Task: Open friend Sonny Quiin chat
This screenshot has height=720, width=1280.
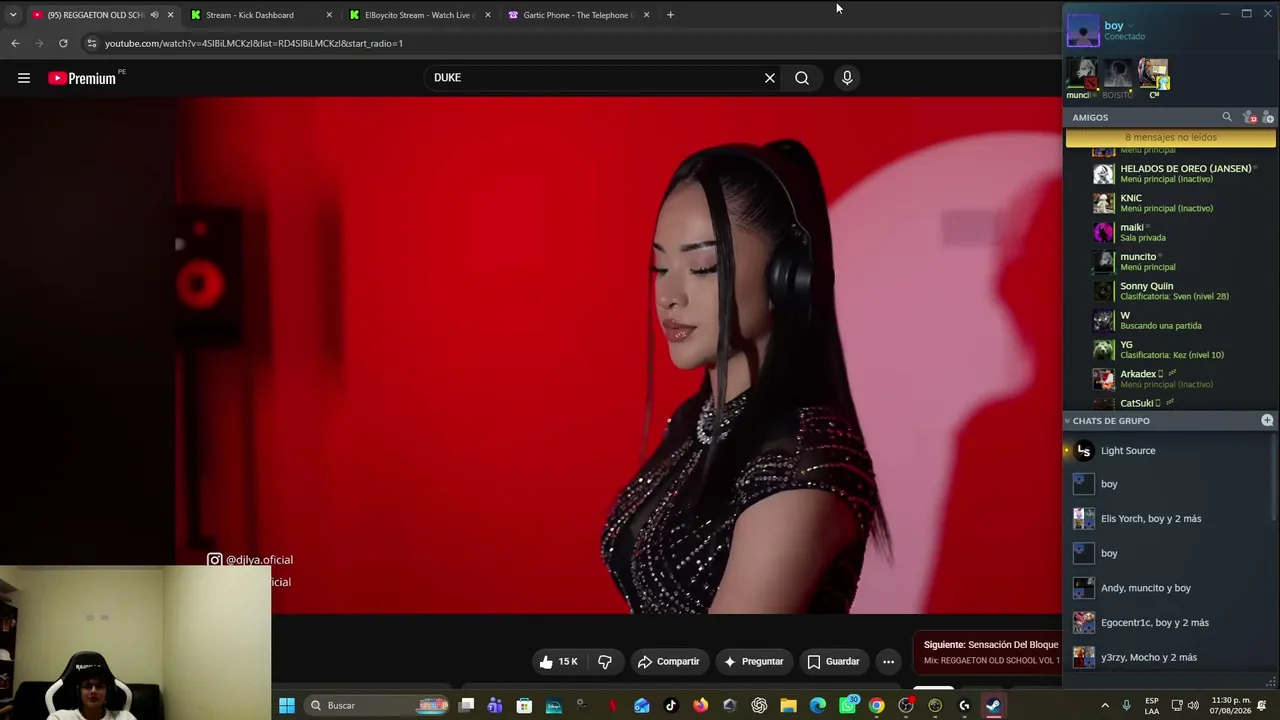Action: point(1170,291)
